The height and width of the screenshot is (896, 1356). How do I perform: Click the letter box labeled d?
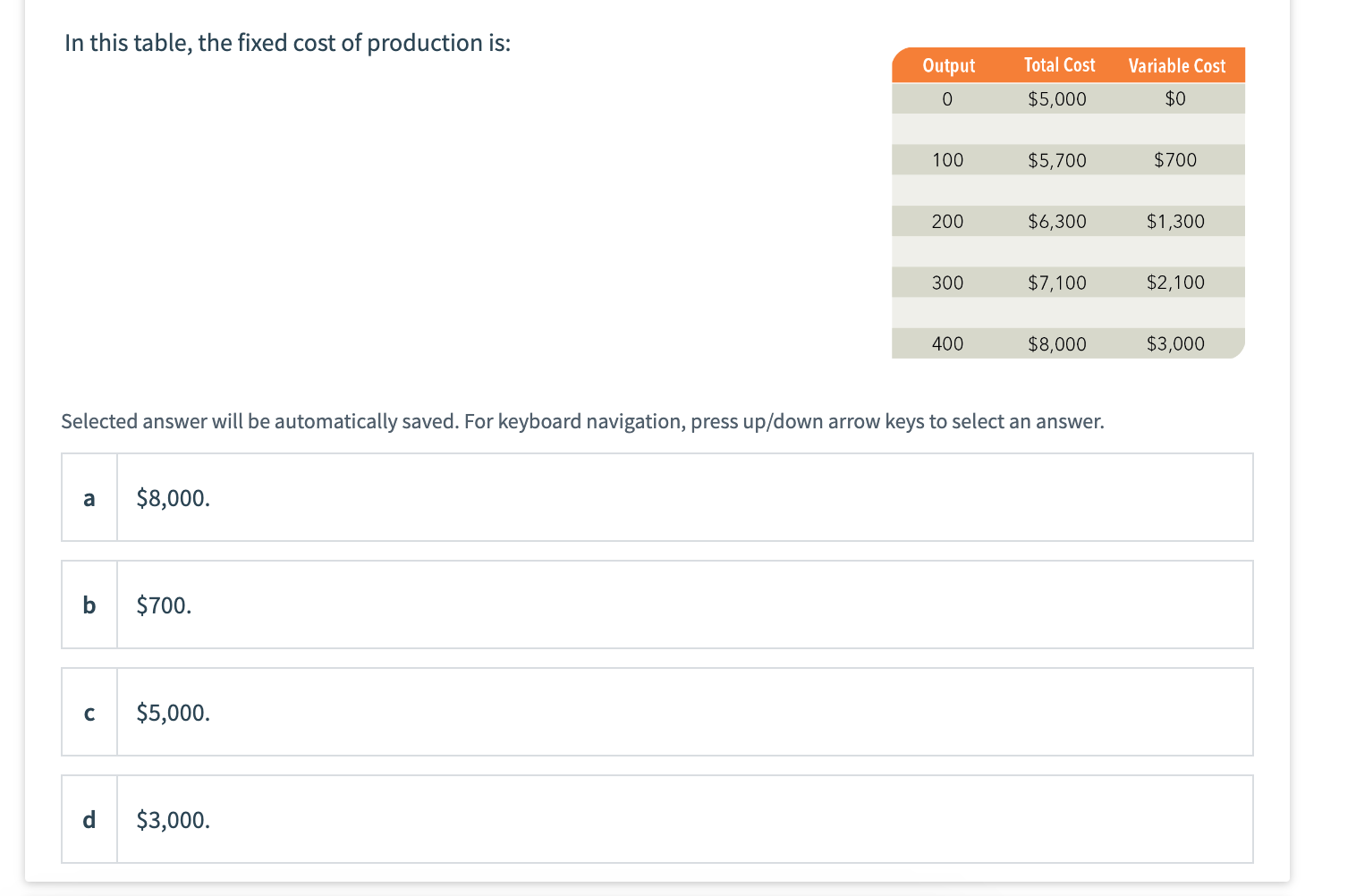pos(89,820)
